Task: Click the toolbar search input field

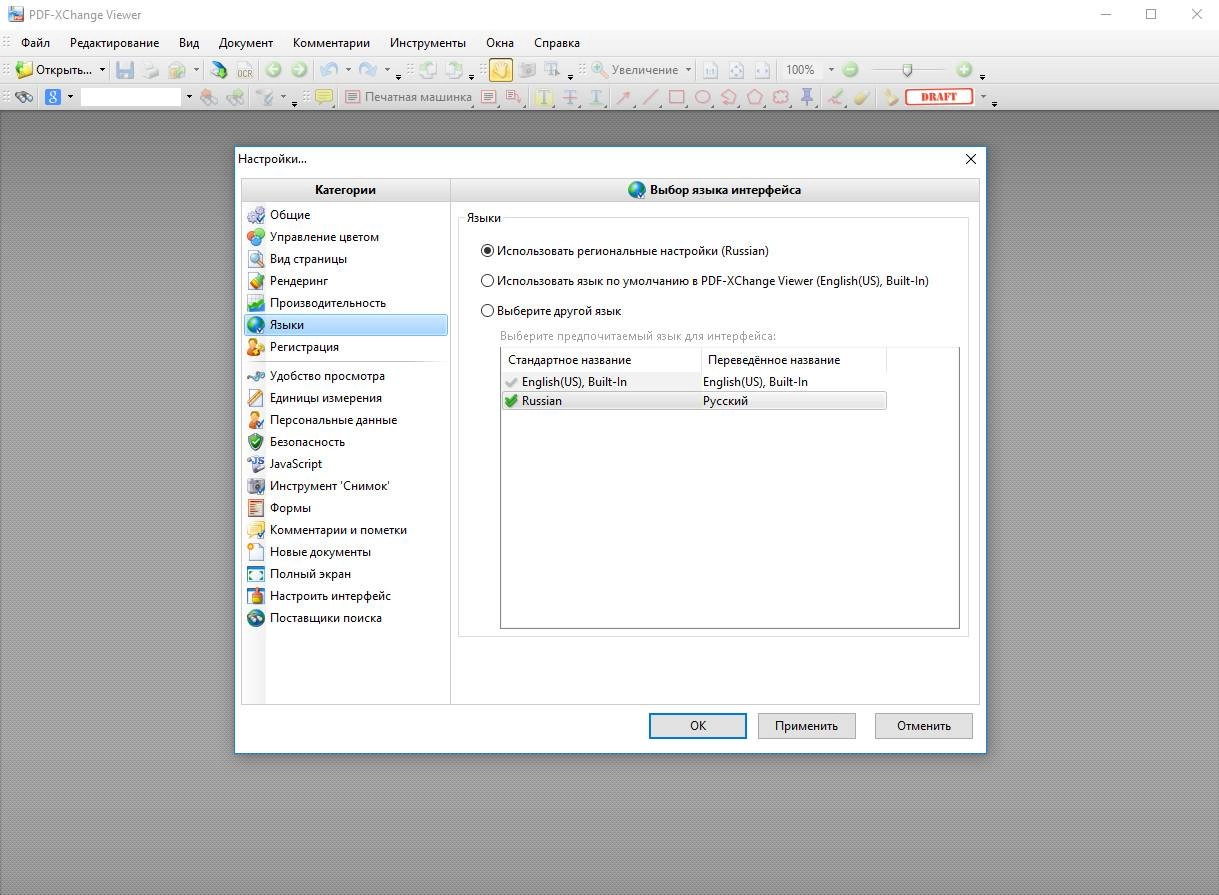Action: click(131, 97)
